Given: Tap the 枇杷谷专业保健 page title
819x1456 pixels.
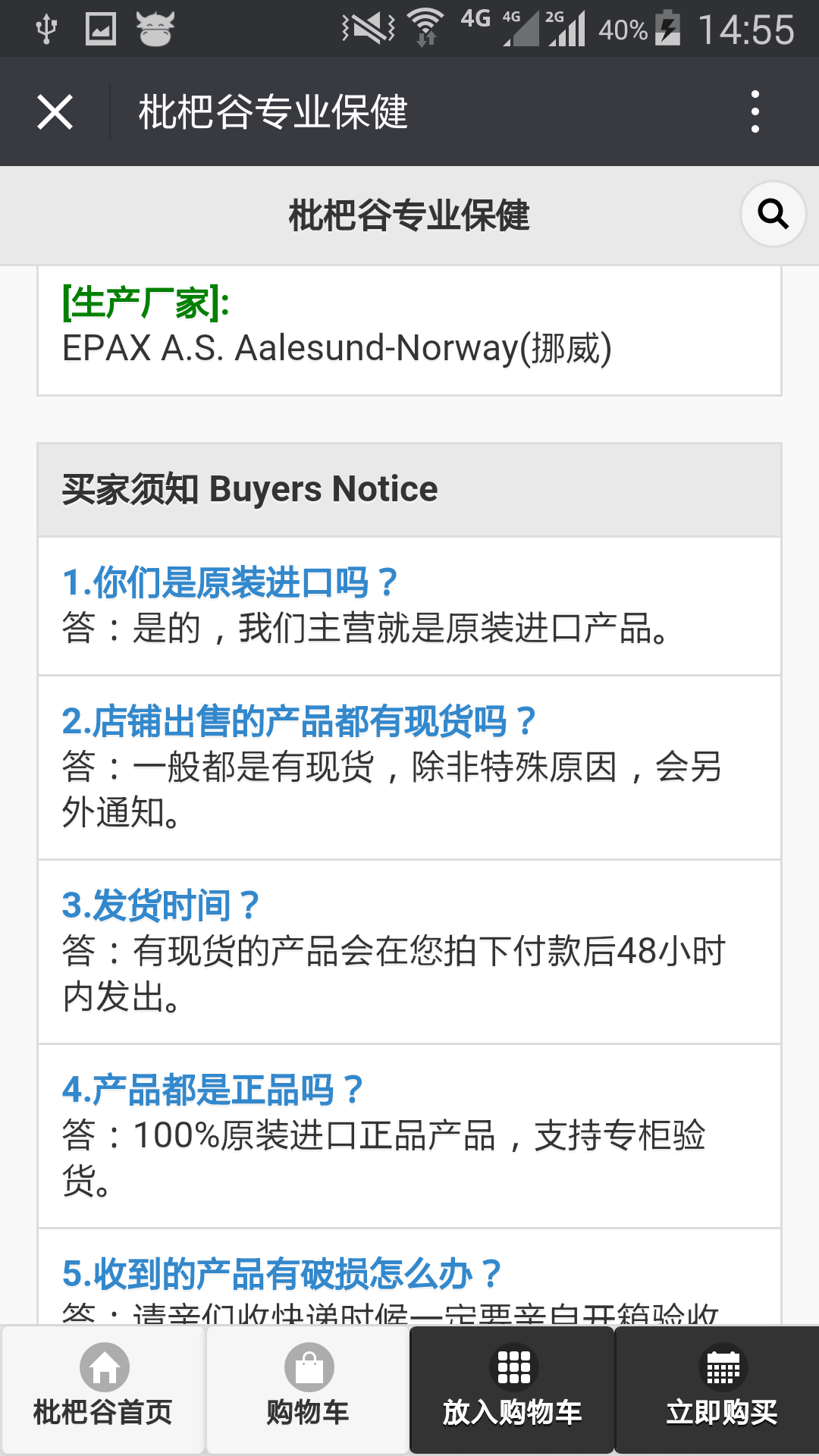Looking at the screenshot, I should click(409, 215).
